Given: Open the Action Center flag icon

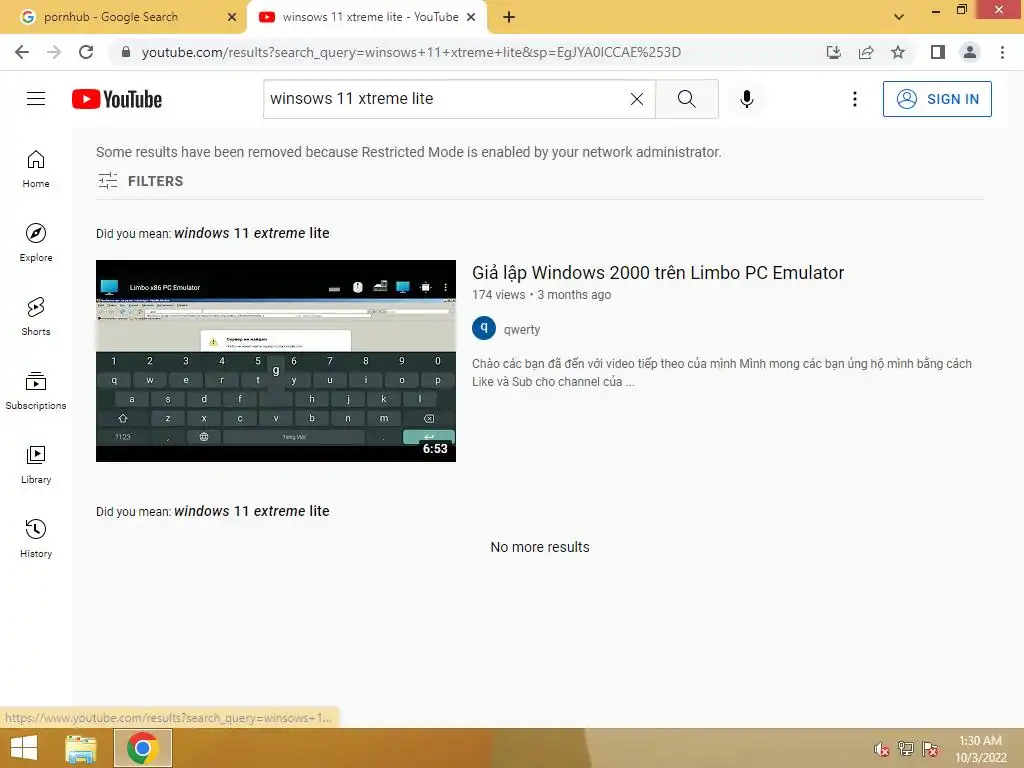Looking at the screenshot, I should point(930,749).
